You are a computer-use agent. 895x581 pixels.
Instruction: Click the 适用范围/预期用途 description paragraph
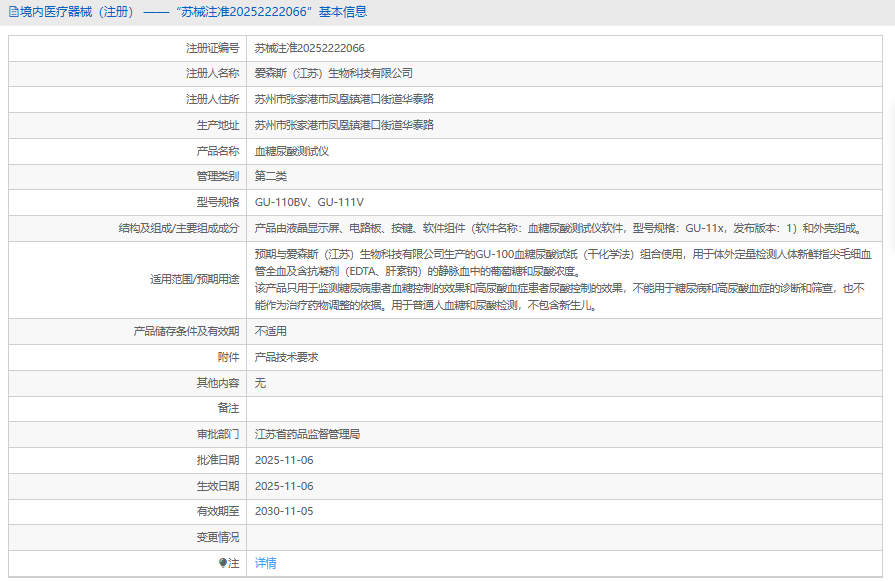click(x=560, y=280)
